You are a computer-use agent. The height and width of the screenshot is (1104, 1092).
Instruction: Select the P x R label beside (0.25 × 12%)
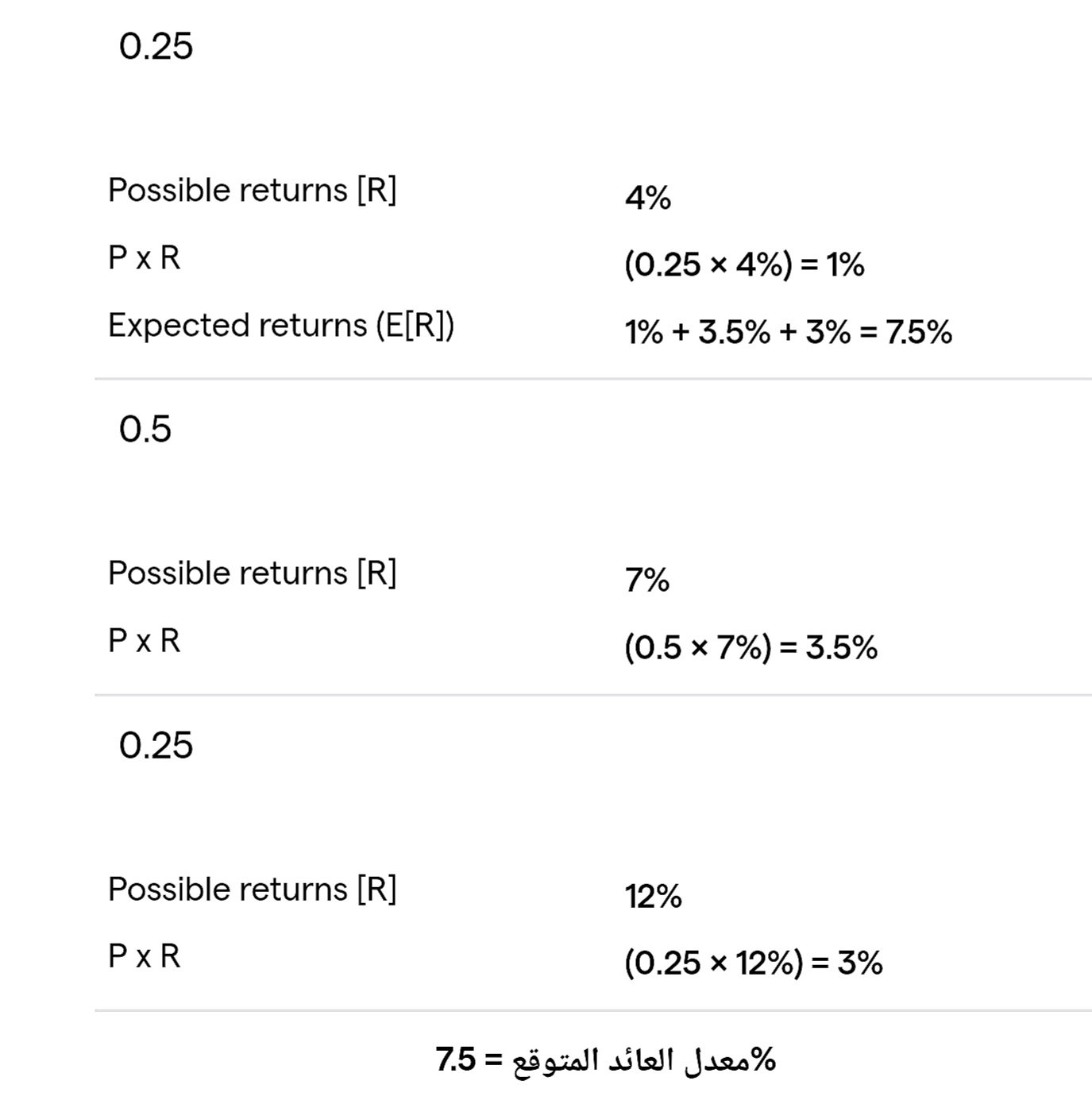click(x=144, y=956)
